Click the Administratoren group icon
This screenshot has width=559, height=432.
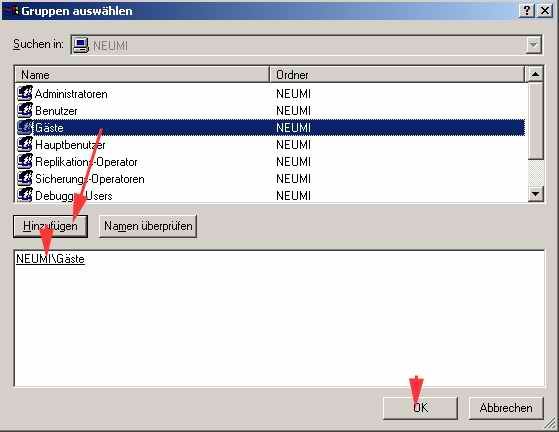click(25, 93)
